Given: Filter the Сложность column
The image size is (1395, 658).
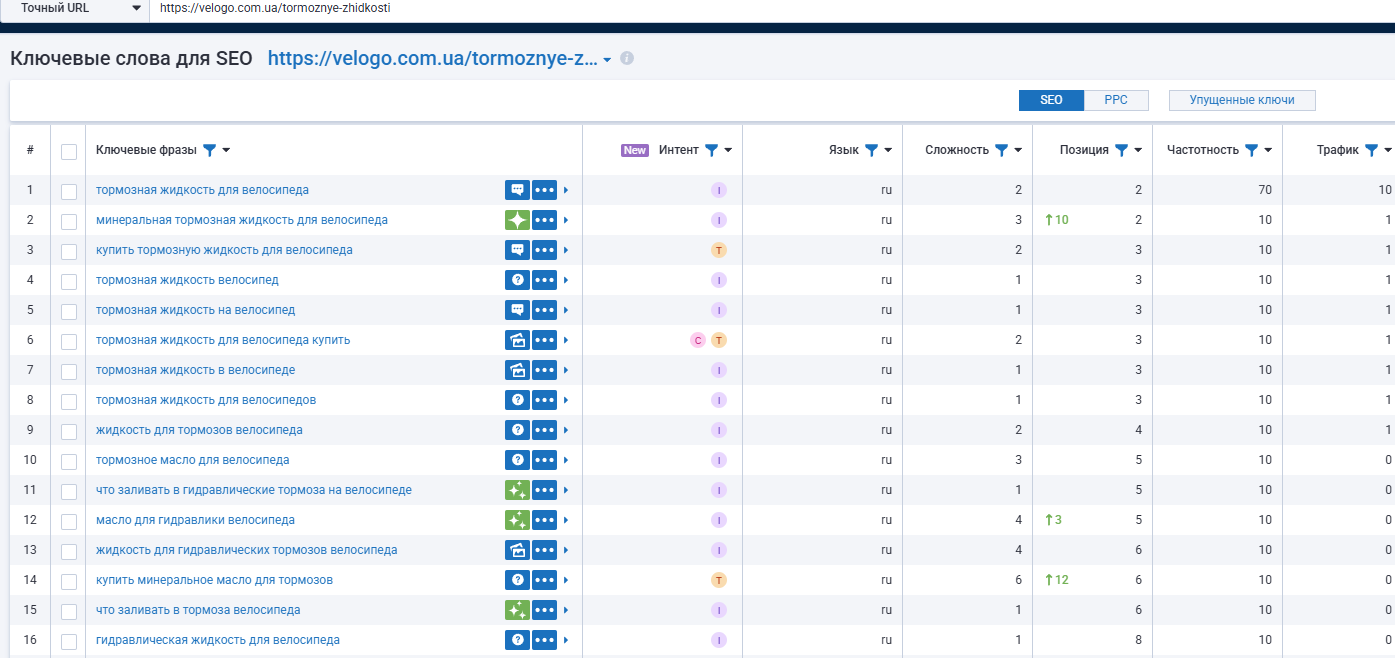Looking at the screenshot, I should 1001,150.
